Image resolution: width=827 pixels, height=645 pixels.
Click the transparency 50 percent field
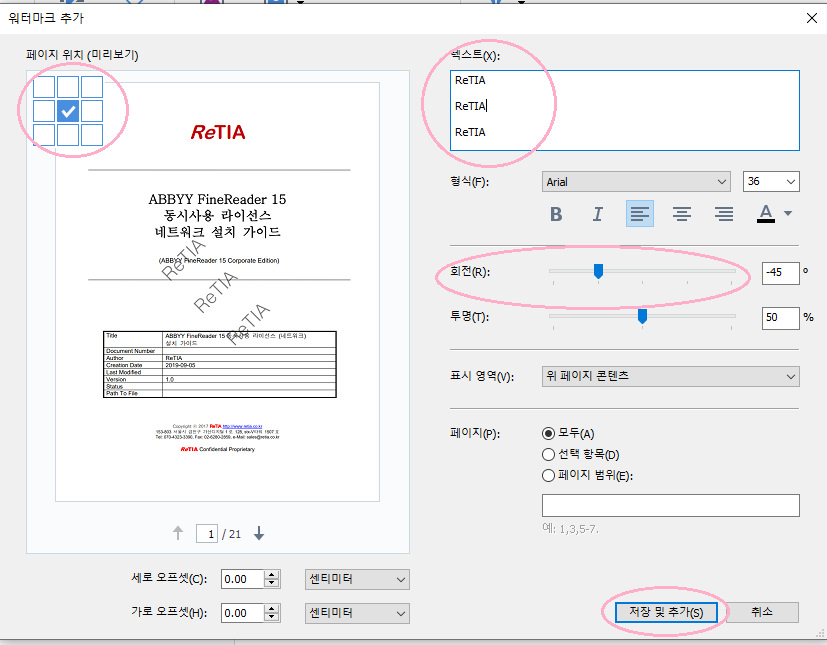point(781,318)
